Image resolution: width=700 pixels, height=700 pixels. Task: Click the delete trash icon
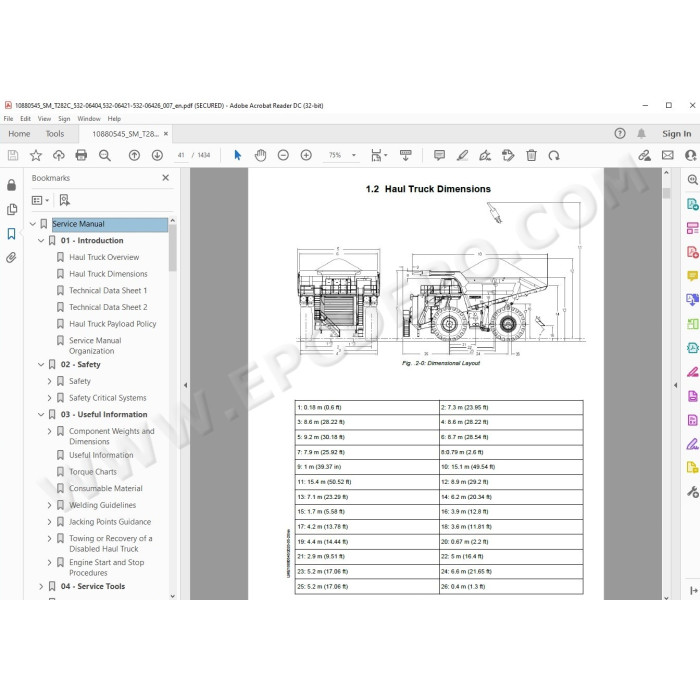pos(531,155)
